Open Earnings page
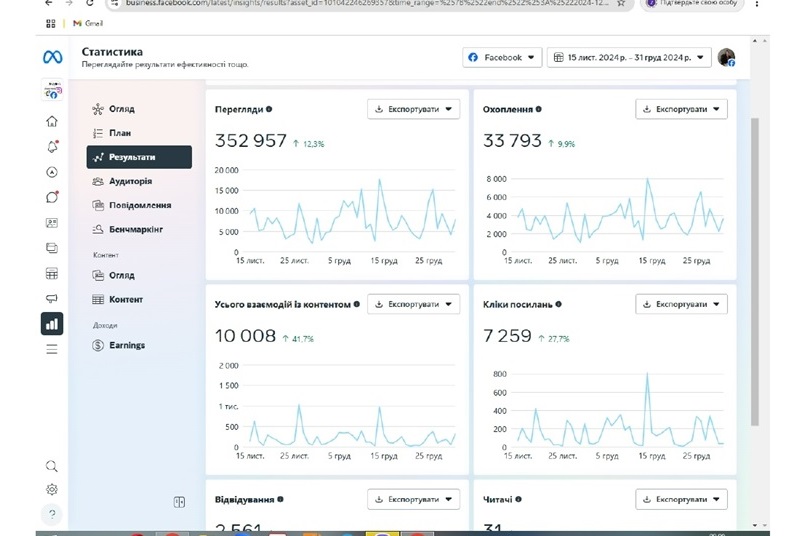803x536 pixels. 127,345
